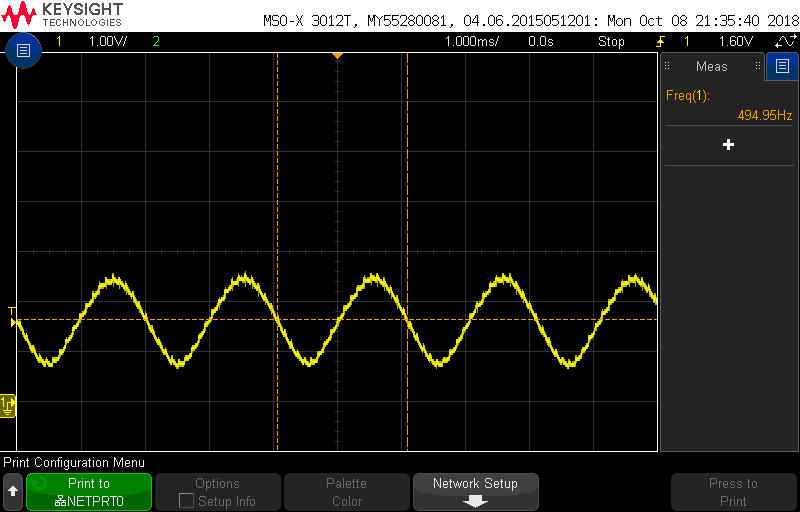800x512 pixels.
Task: Select channel 2 label in status bar
Action: point(156,41)
